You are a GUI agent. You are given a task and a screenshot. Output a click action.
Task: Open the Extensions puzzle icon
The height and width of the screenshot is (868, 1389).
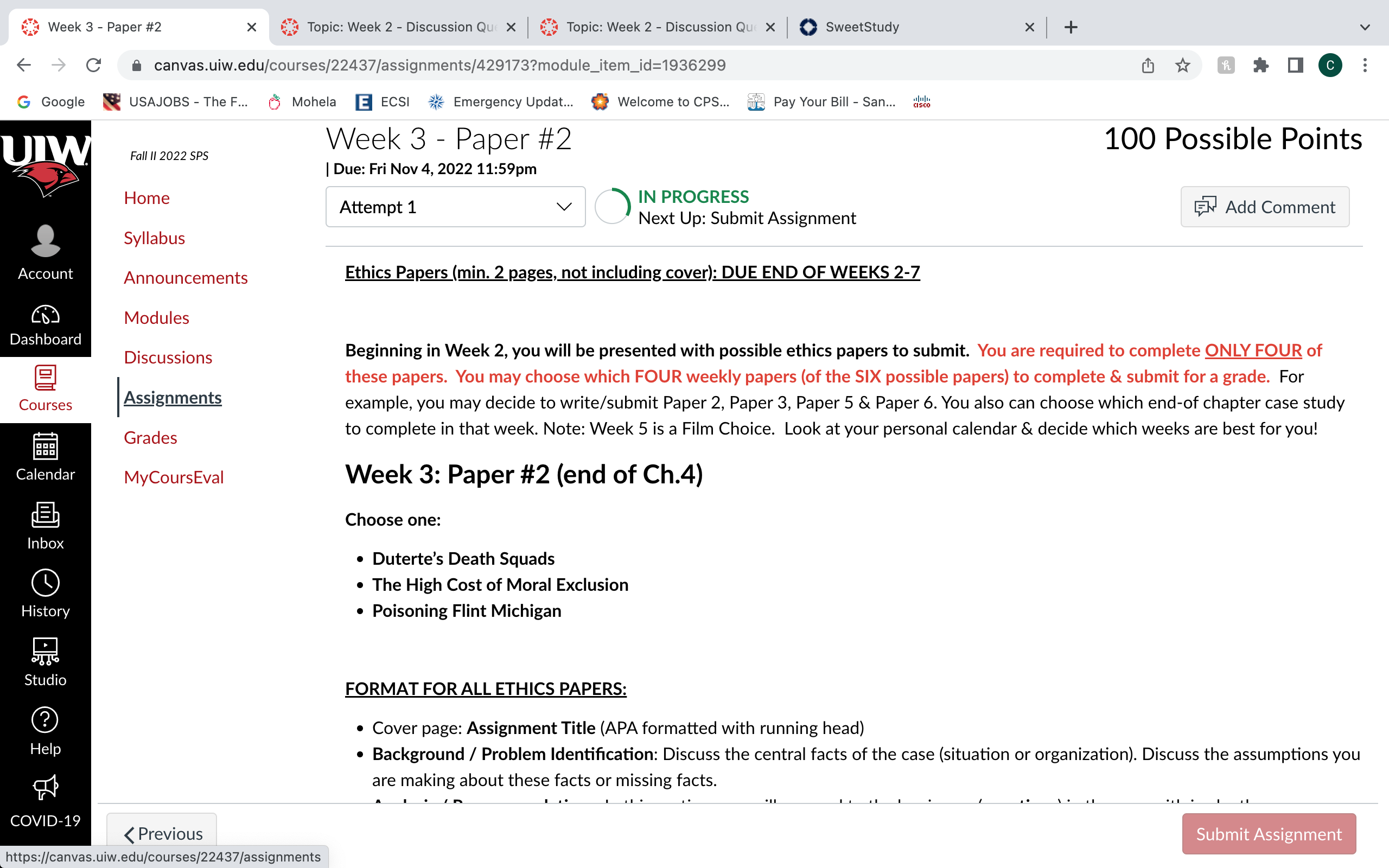(1260, 65)
